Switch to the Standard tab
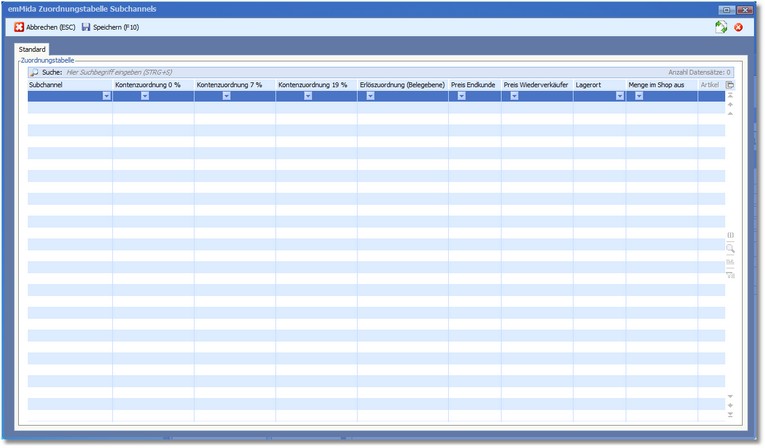 32,49
